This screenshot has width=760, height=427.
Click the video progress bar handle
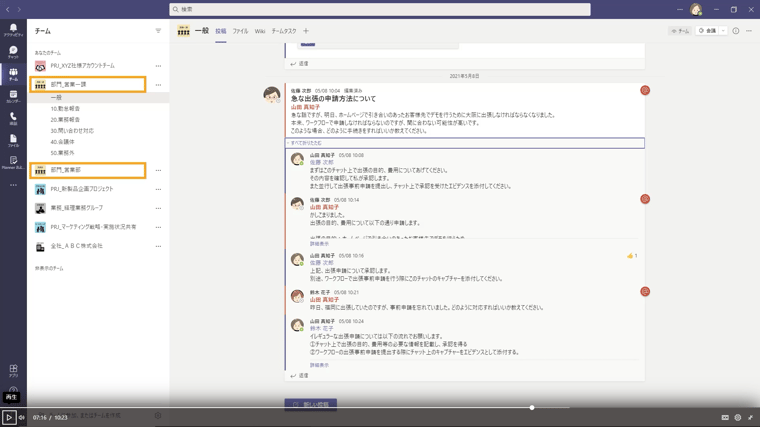pyautogui.click(x=532, y=408)
